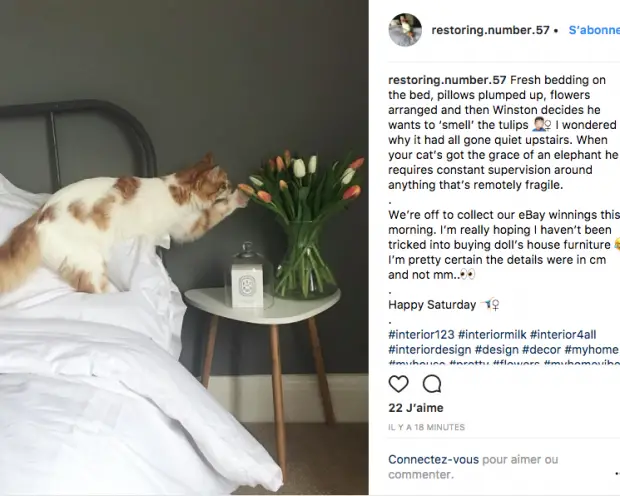This screenshot has width=620, height=496.
Task: Like the post with the heart icon
Action: [x=398, y=384]
